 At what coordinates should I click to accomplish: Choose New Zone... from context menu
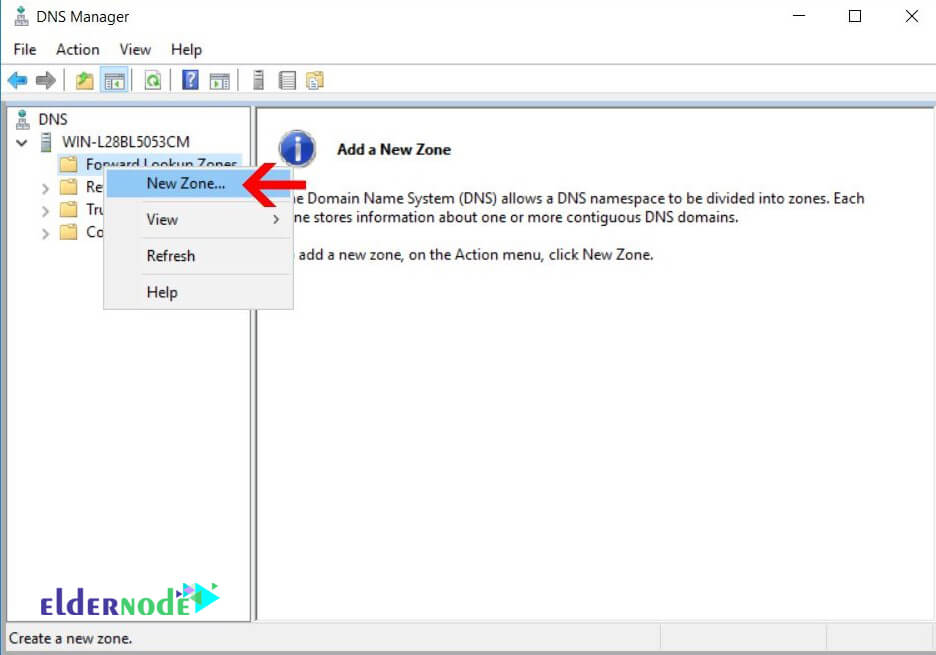[199, 183]
